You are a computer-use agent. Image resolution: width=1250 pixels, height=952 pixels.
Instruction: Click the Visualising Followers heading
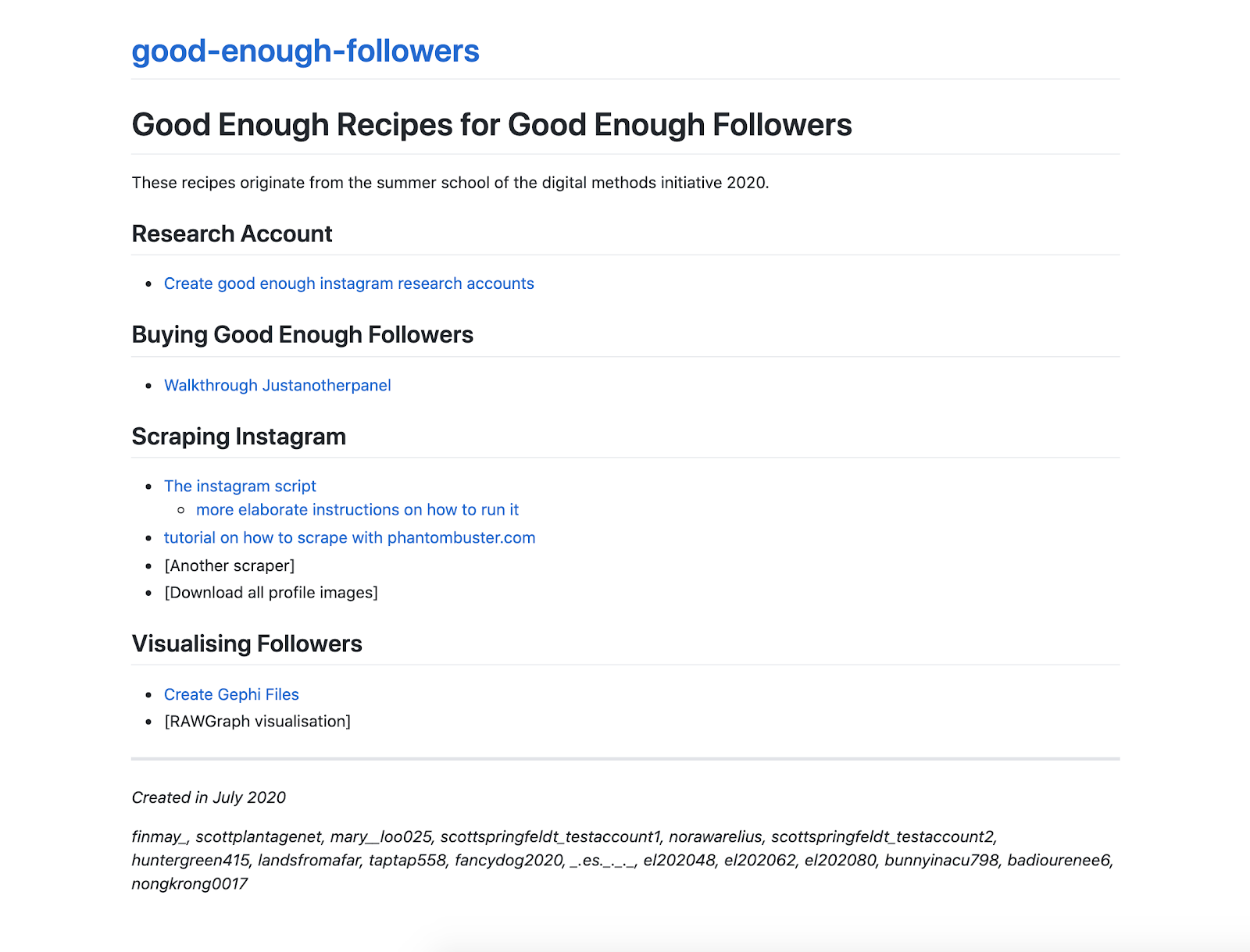click(x=247, y=644)
